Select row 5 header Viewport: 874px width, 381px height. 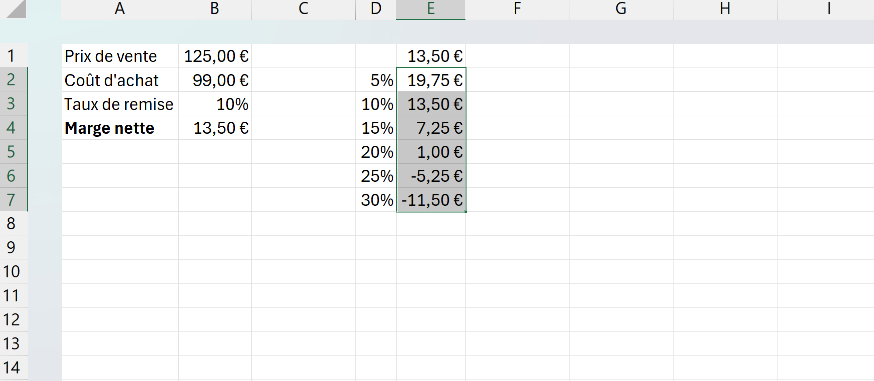click(x=13, y=152)
